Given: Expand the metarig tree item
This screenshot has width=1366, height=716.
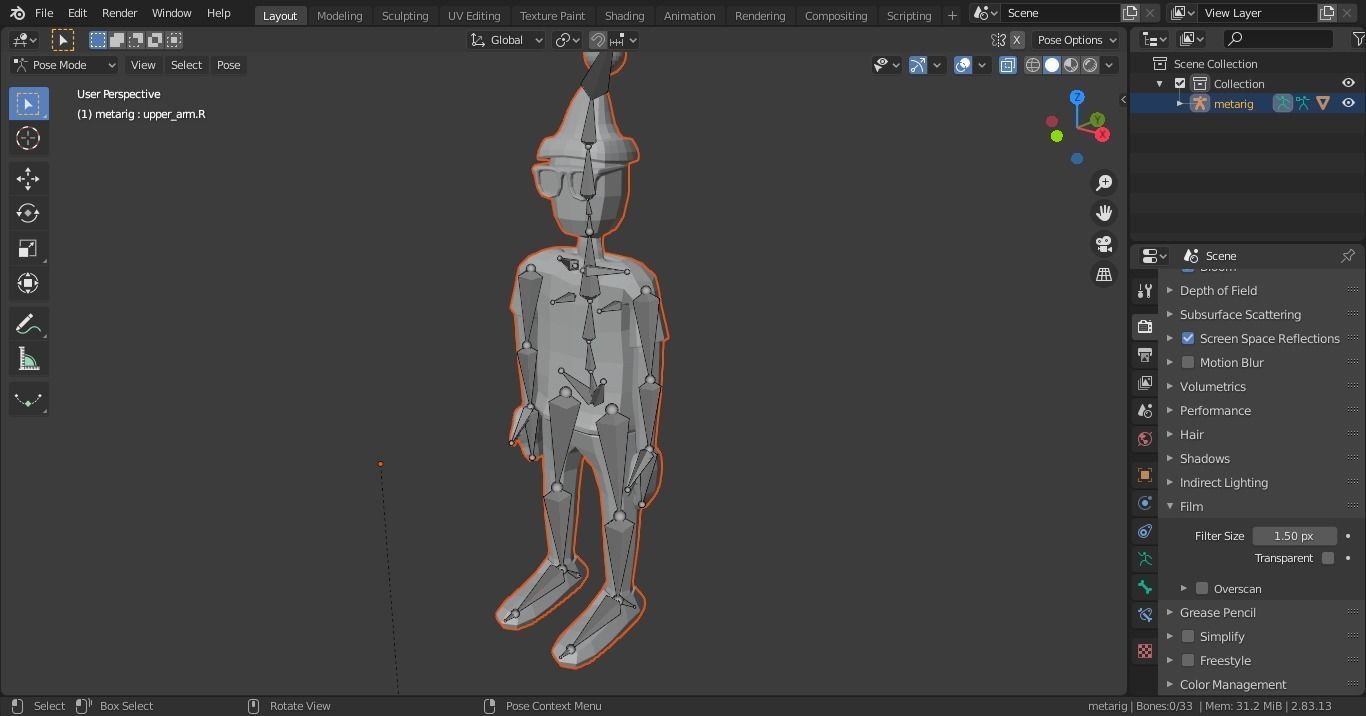Looking at the screenshot, I should (x=1180, y=104).
